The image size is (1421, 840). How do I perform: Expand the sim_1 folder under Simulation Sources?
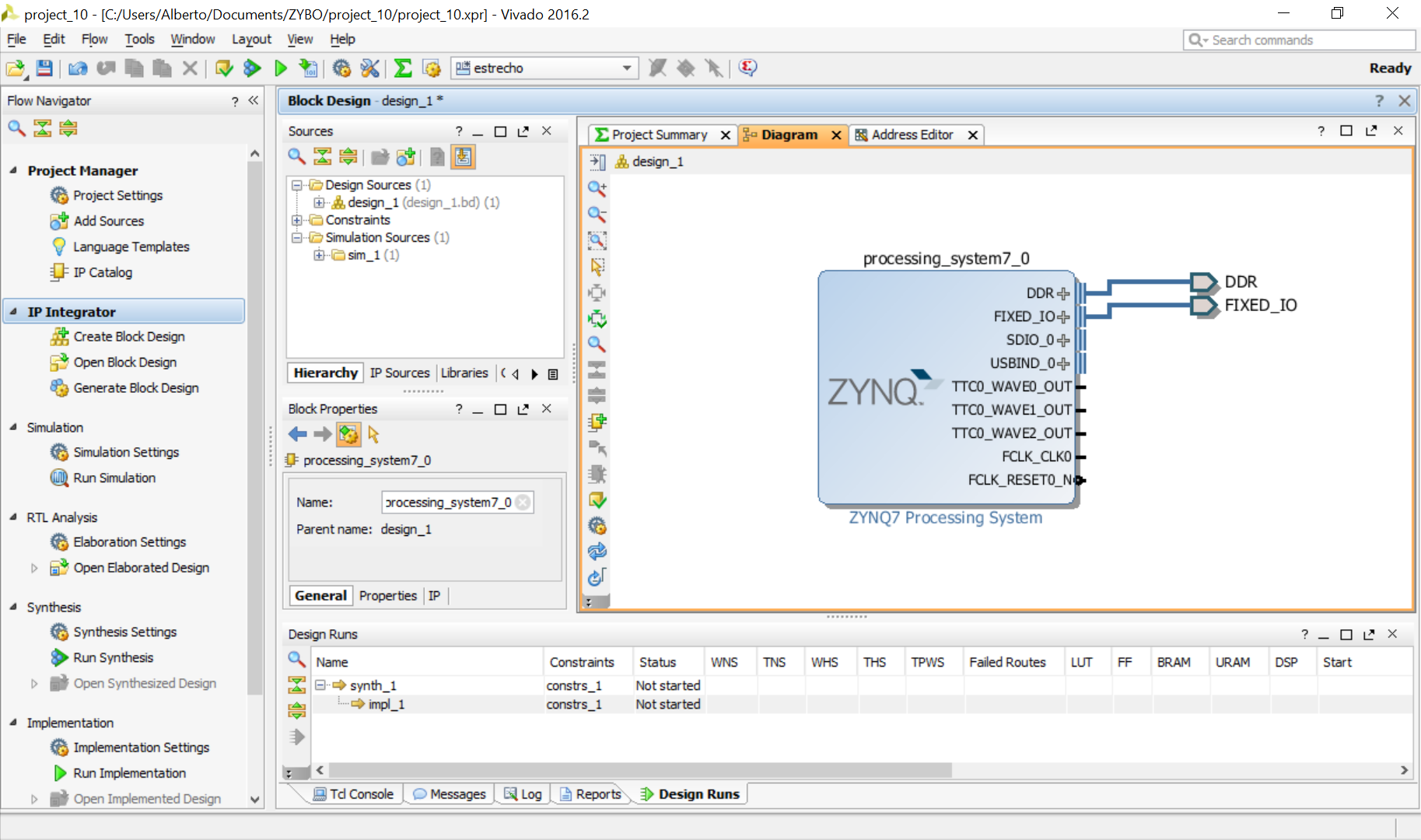coord(319,255)
